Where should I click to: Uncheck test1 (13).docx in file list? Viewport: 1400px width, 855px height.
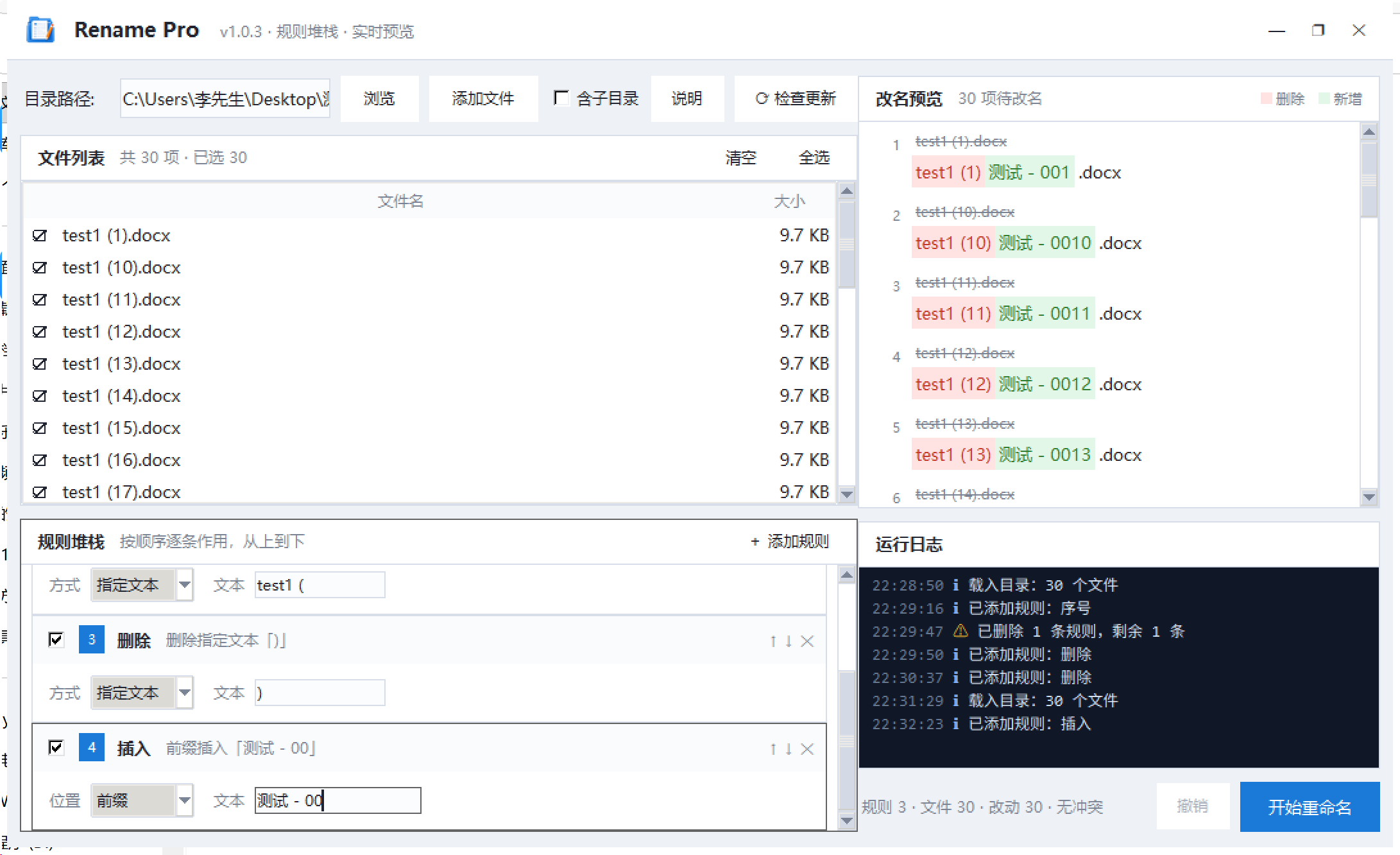pos(40,364)
